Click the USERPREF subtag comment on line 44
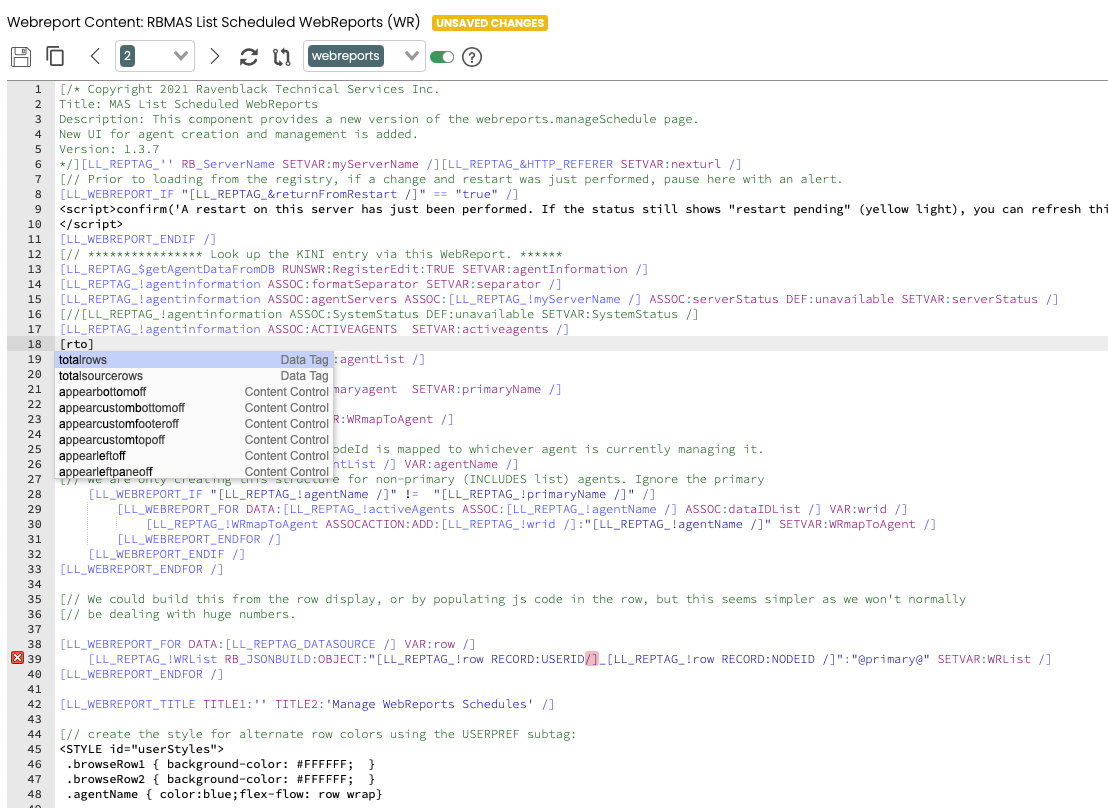Viewport: 1108px width, 808px height. [318, 734]
